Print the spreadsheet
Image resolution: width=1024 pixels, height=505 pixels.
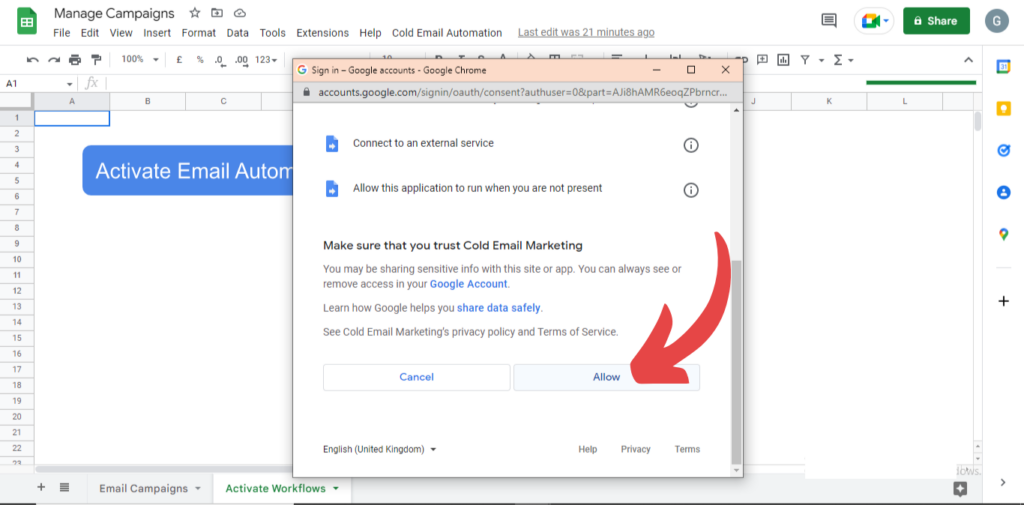click(75, 59)
